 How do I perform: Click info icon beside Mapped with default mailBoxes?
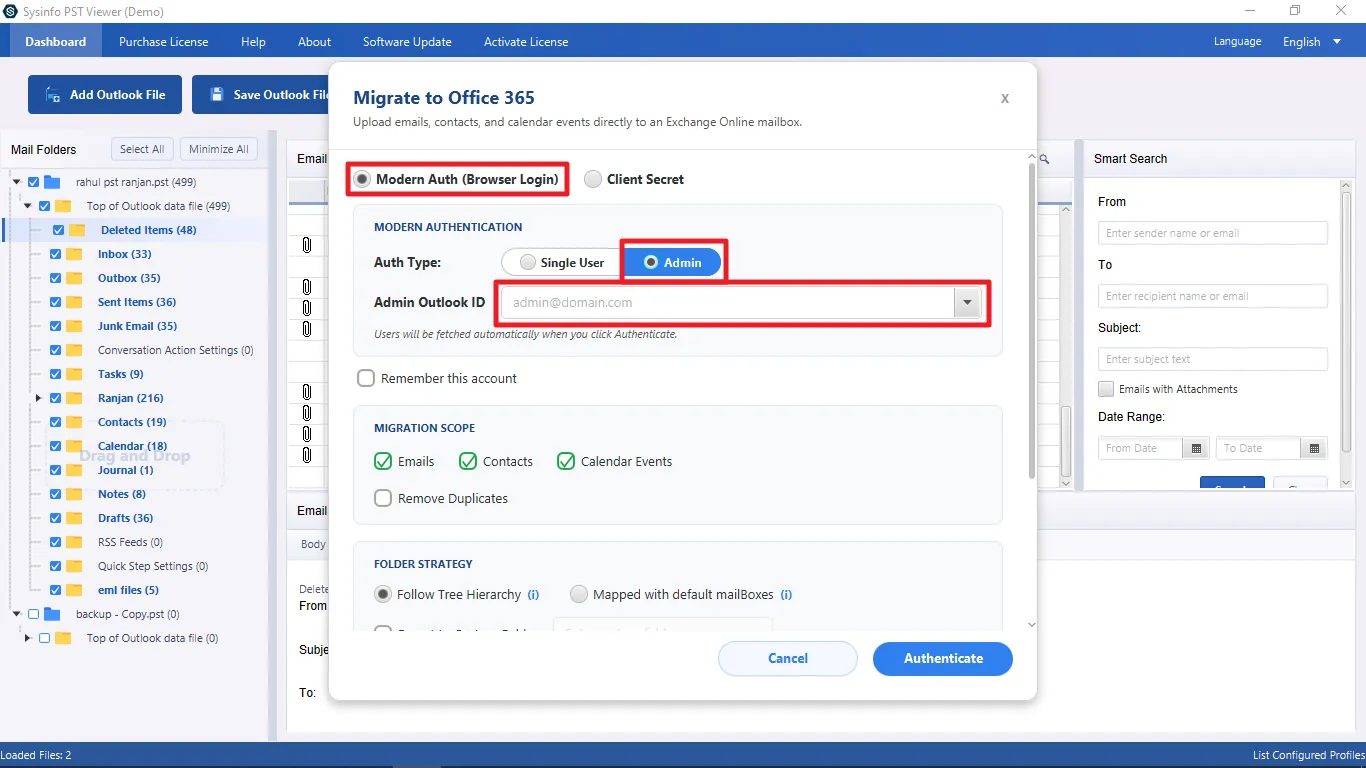point(786,594)
